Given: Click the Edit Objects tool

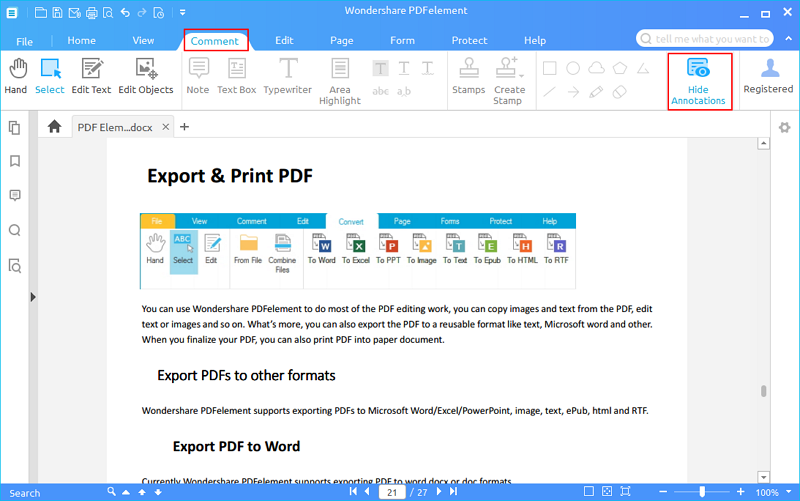Looking at the screenshot, I should (x=146, y=76).
